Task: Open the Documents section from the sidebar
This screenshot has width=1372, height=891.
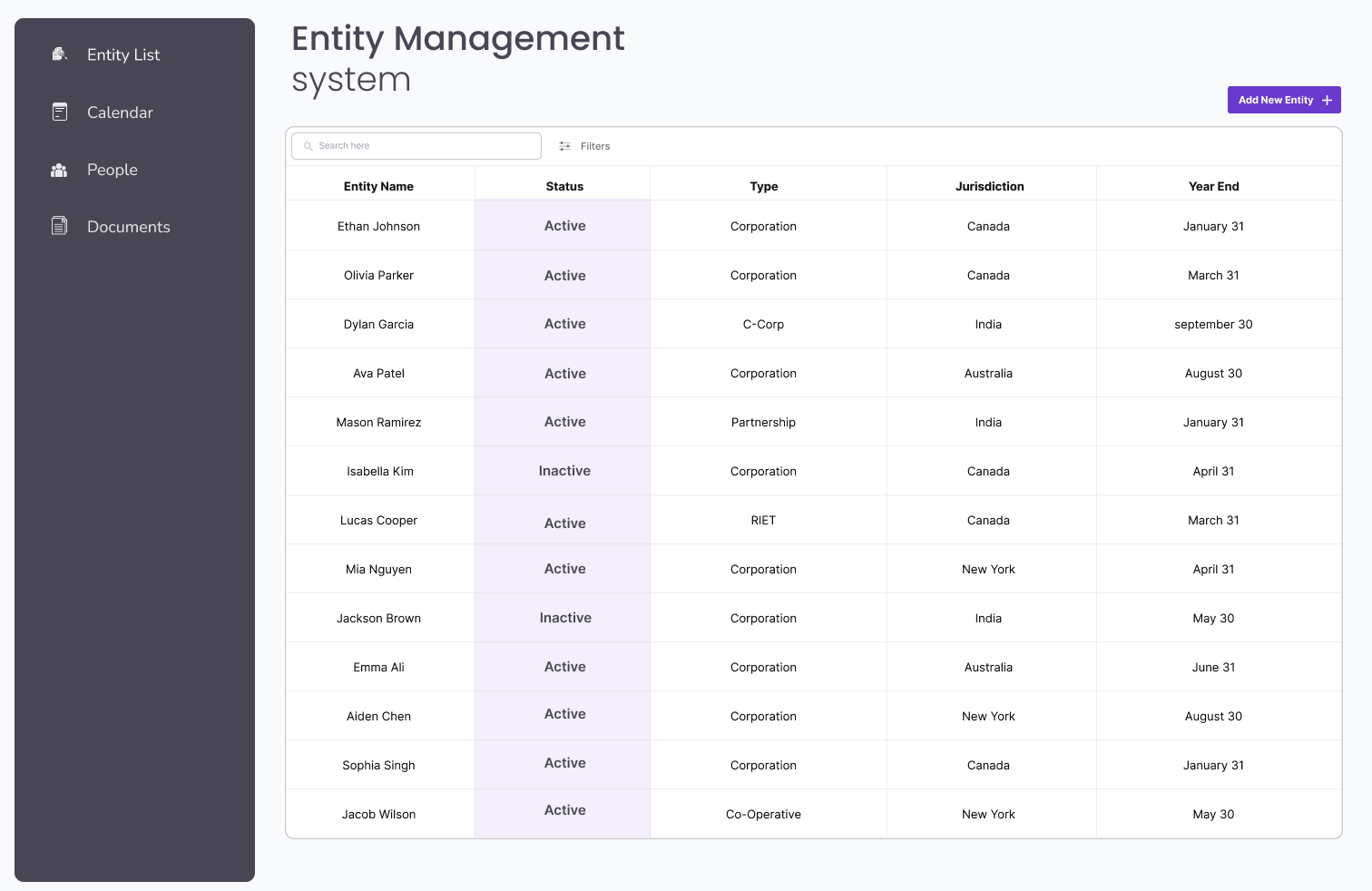Action: [128, 226]
